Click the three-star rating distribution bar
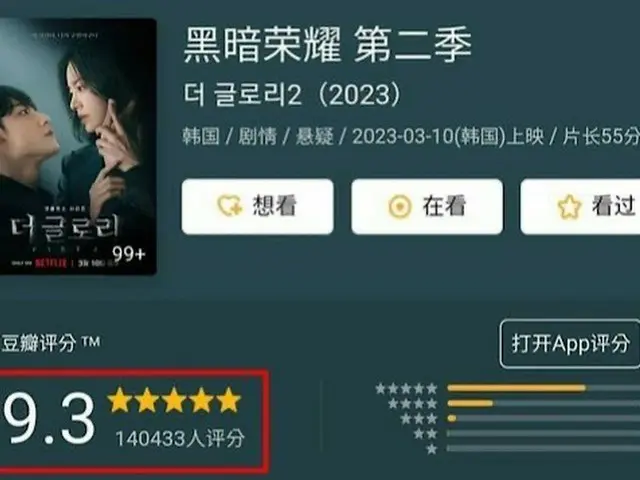 [x=544, y=419]
